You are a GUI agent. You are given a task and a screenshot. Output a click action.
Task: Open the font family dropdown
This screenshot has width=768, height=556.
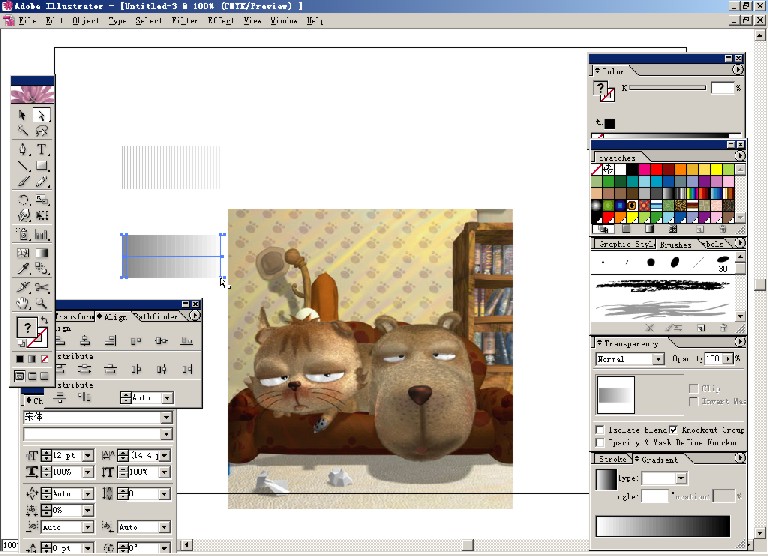[167, 417]
